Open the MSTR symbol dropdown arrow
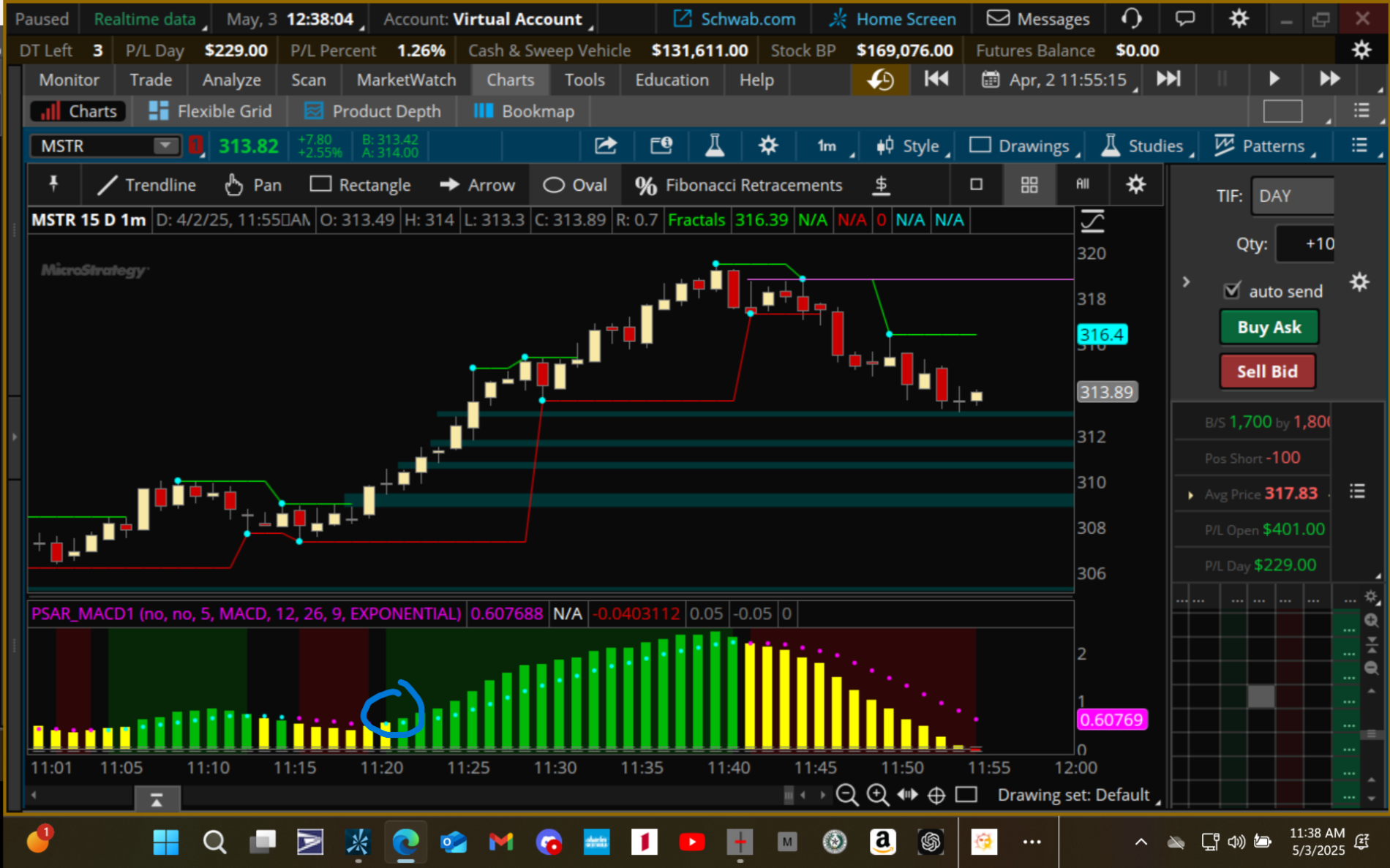 pos(165,146)
